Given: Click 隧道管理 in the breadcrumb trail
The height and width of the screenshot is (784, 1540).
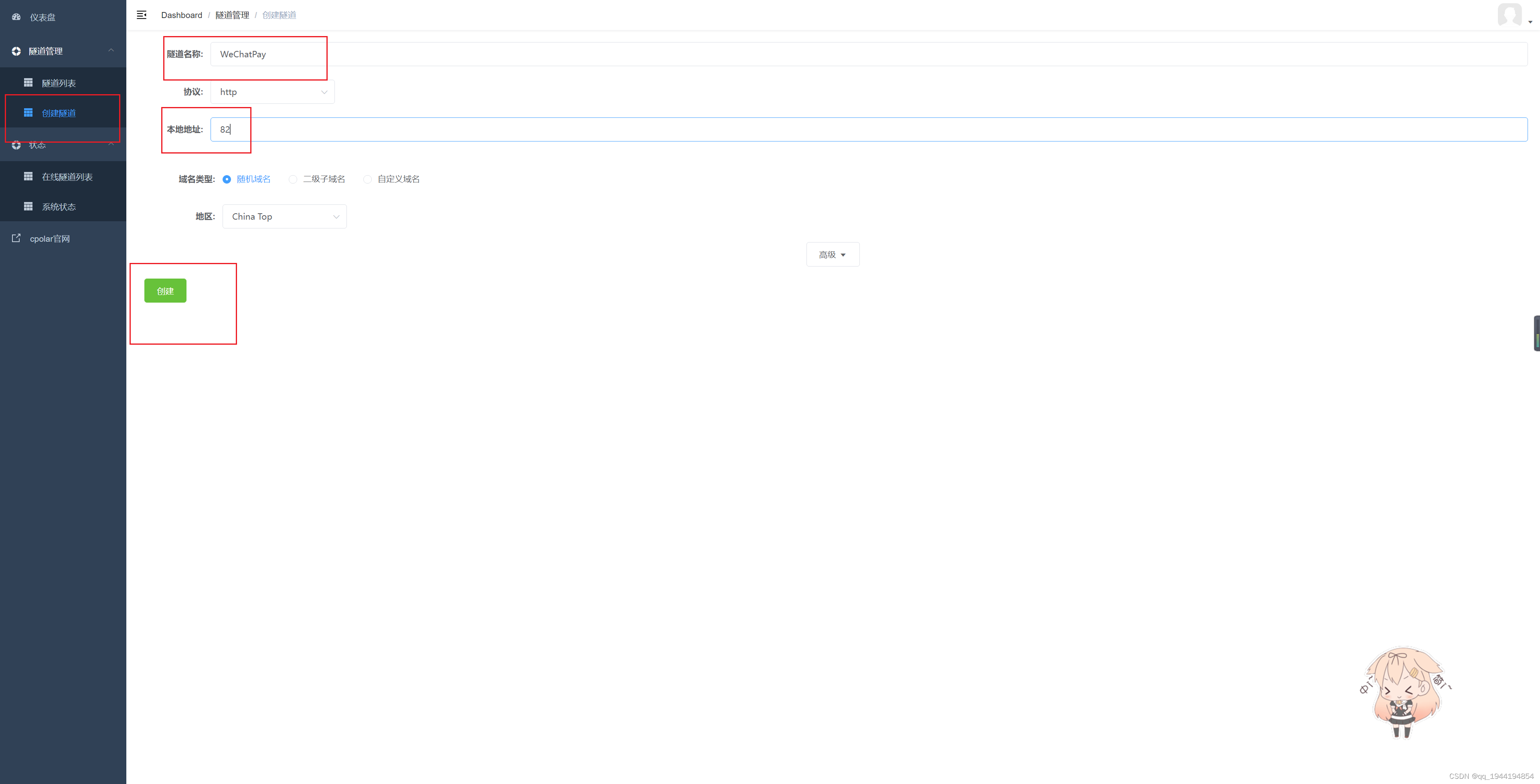Looking at the screenshot, I should 232,15.
